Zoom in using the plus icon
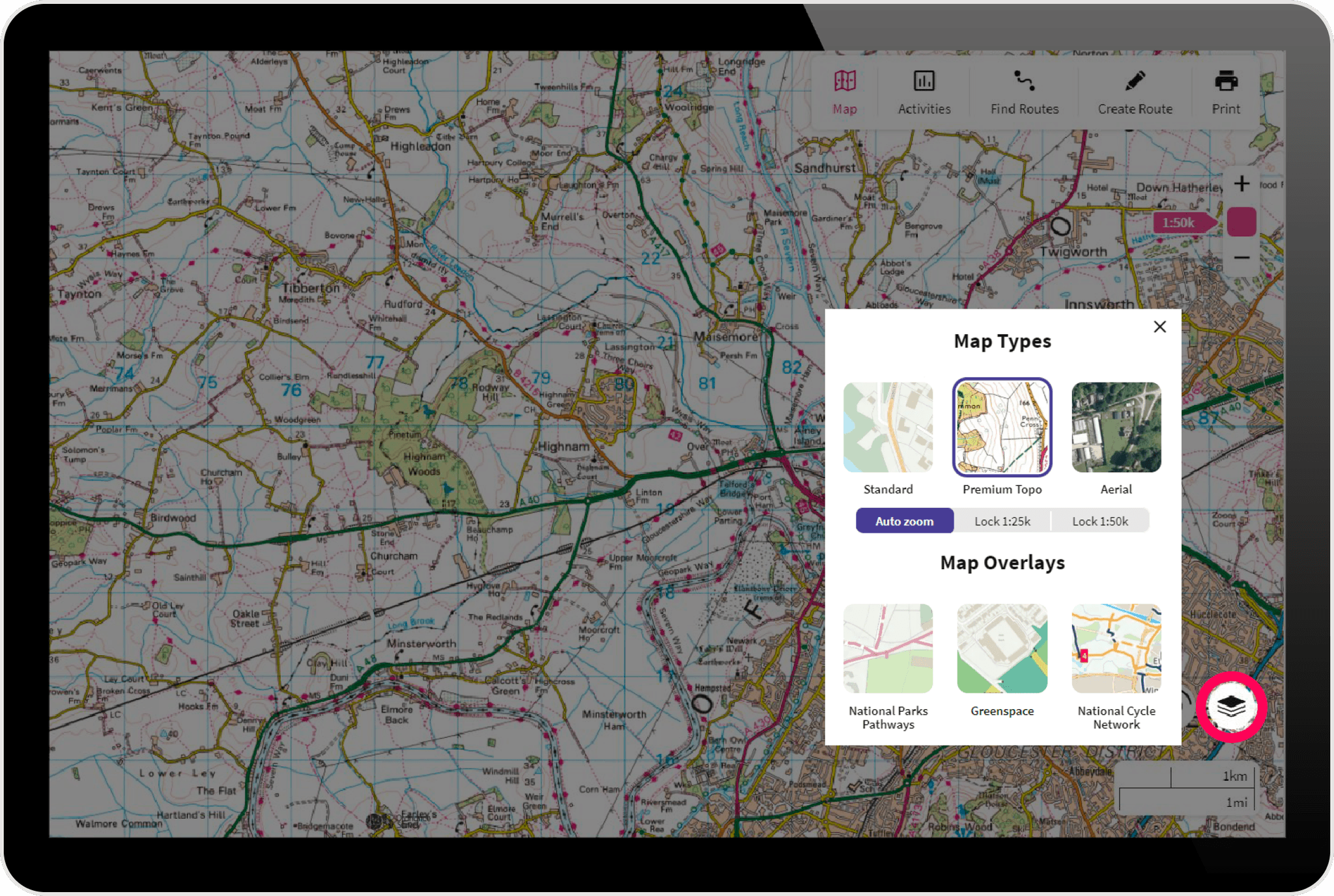The width and height of the screenshot is (1334, 896). click(1241, 184)
